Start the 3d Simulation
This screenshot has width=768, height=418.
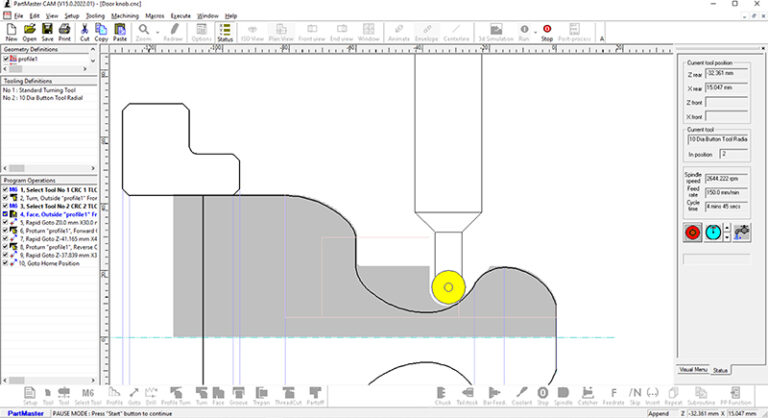pyautogui.click(x=496, y=32)
